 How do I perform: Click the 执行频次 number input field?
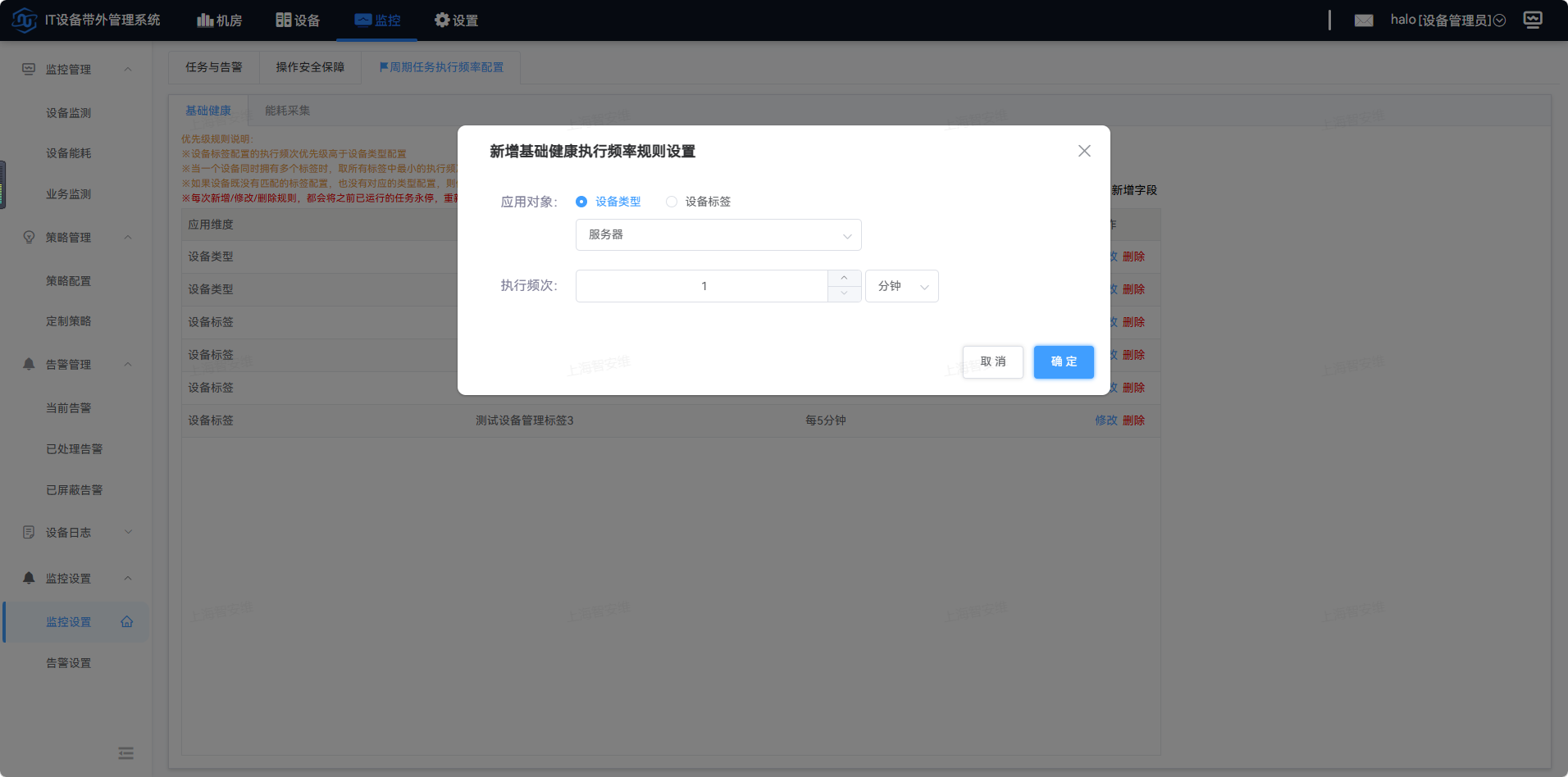pos(703,286)
